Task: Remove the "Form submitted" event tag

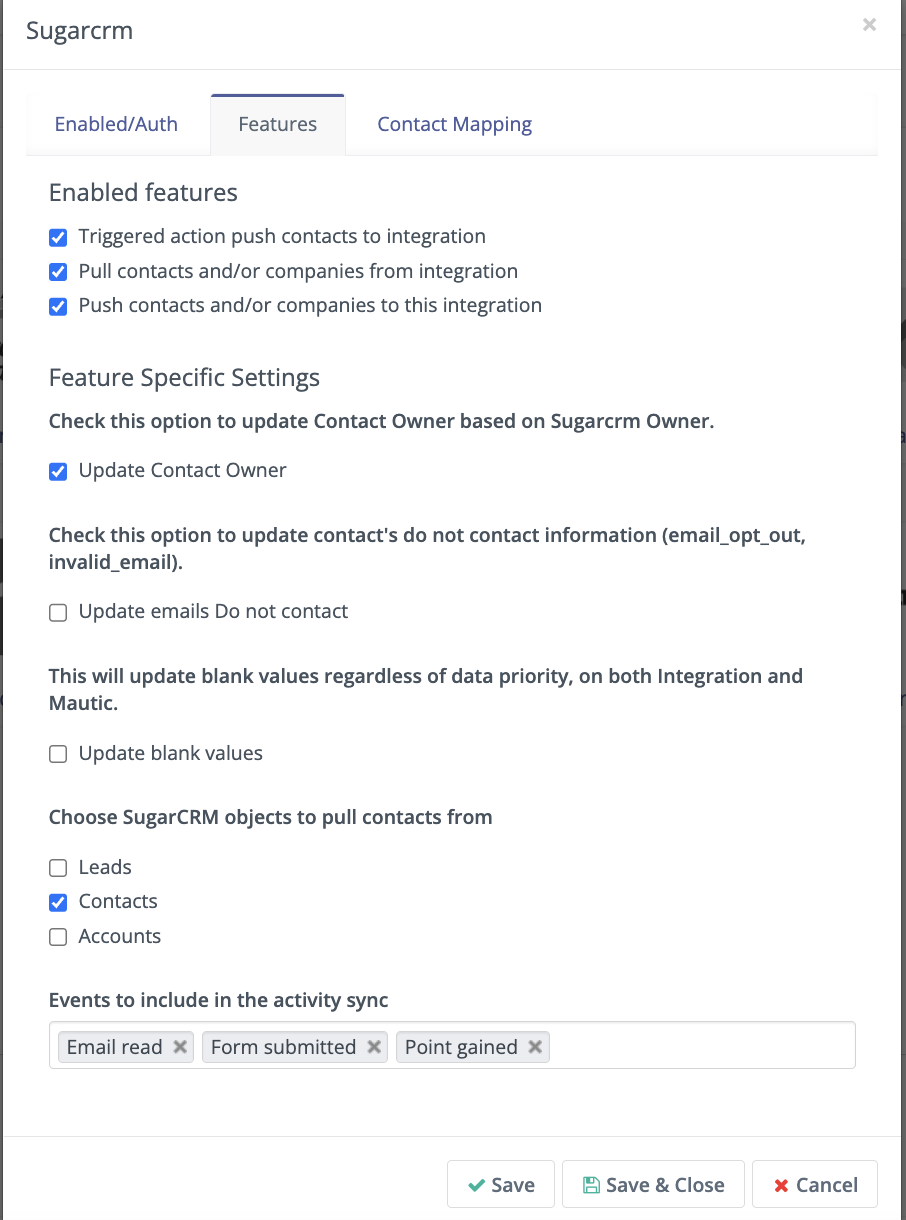Action: pos(373,1047)
